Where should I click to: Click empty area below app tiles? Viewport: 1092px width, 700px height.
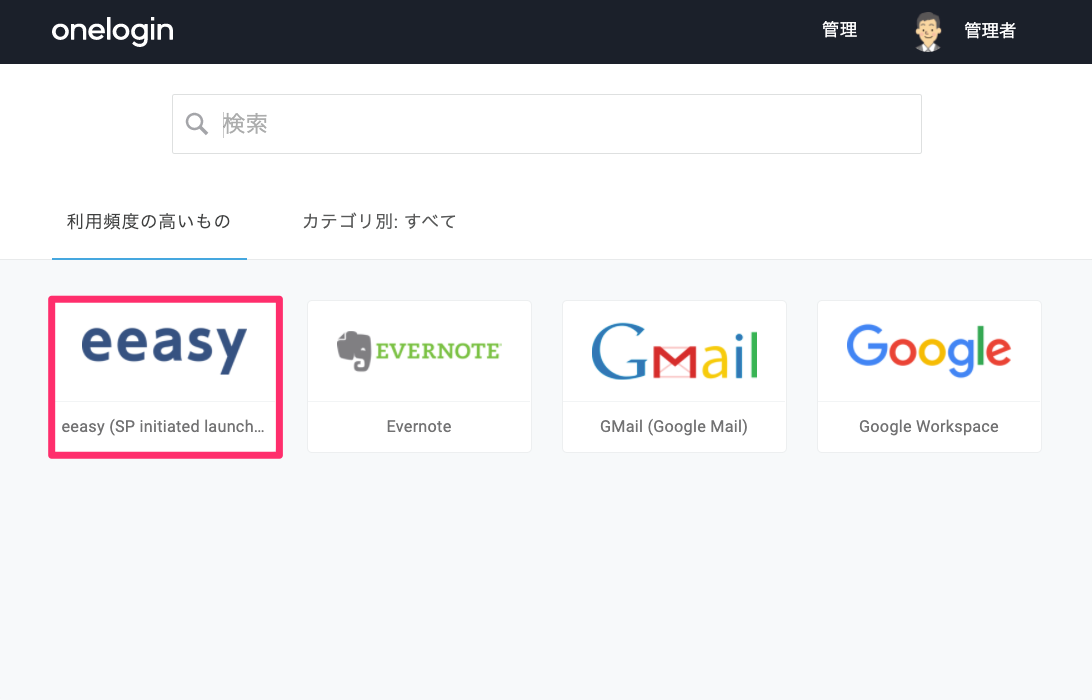pos(546,578)
